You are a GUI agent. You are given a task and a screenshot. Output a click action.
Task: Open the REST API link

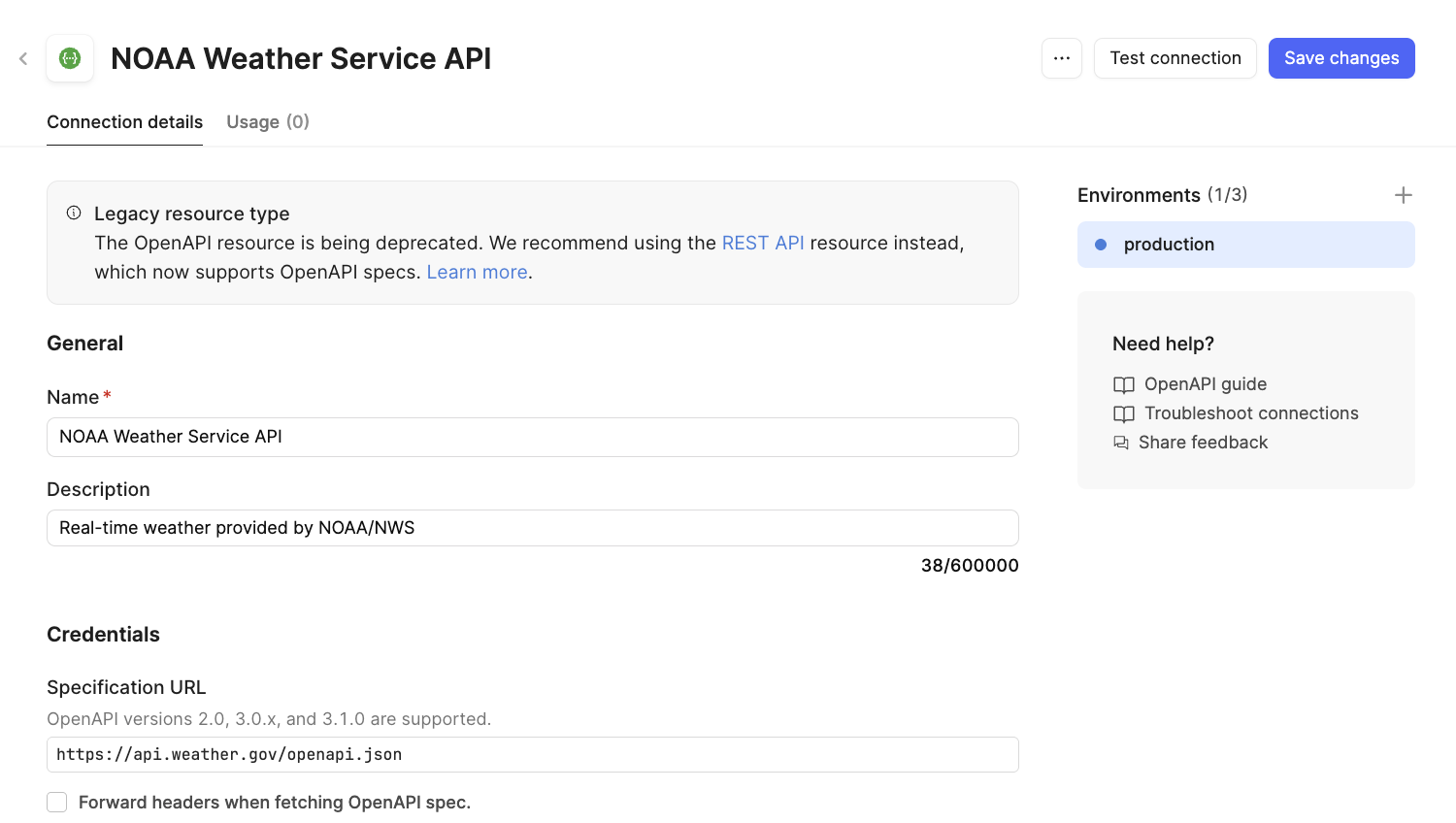(x=763, y=243)
